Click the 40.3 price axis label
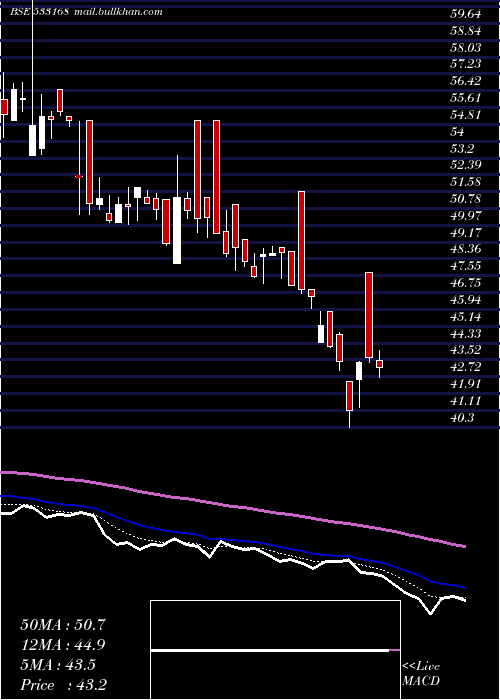Image resolution: width=500 pixels, height=700 pixels. click(x=463, y=418)
